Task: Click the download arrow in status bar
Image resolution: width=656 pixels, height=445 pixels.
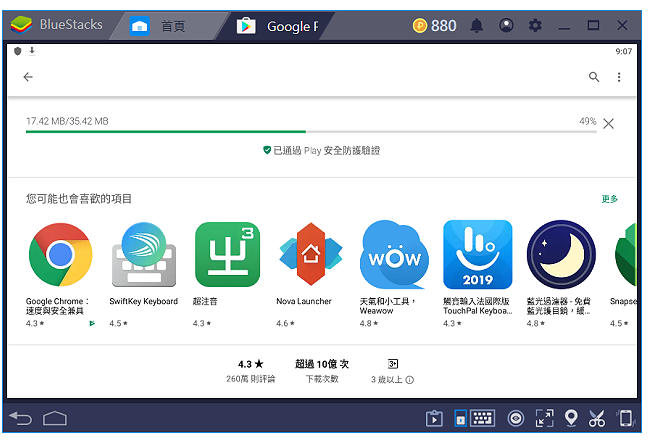Action: [x=32, y=51]
